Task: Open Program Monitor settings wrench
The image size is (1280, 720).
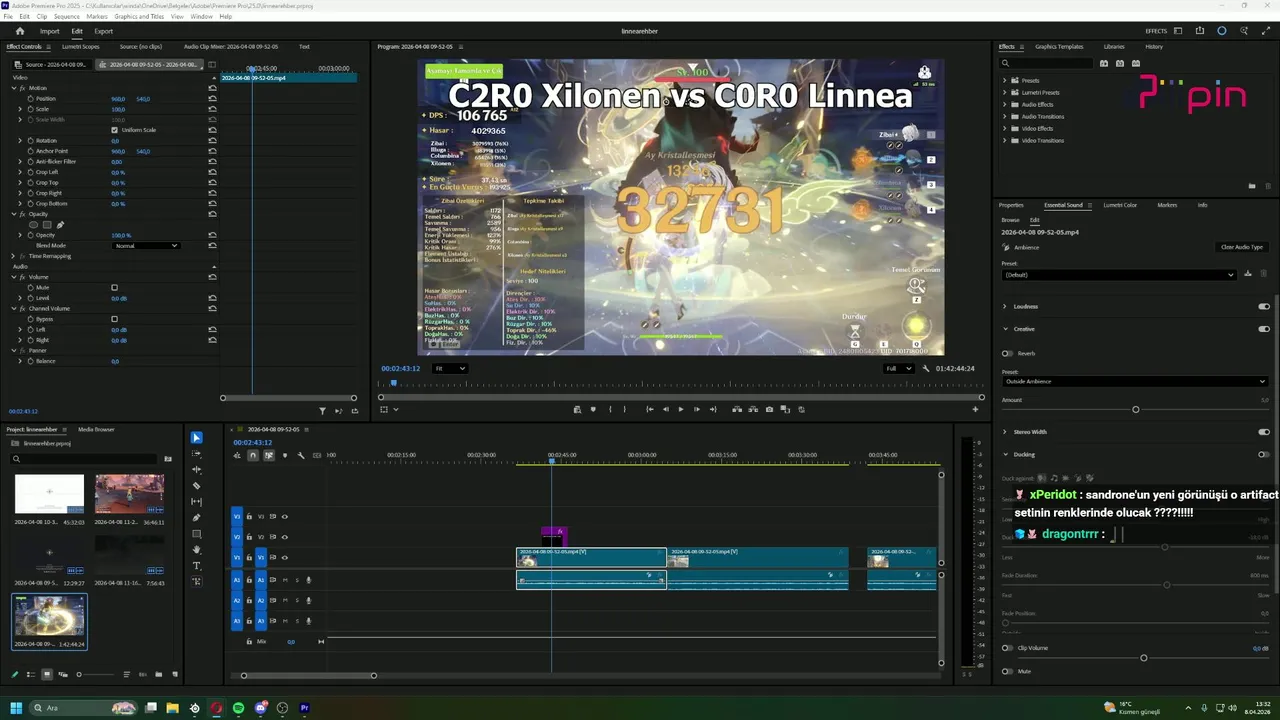Action: (x=927, y=368)
